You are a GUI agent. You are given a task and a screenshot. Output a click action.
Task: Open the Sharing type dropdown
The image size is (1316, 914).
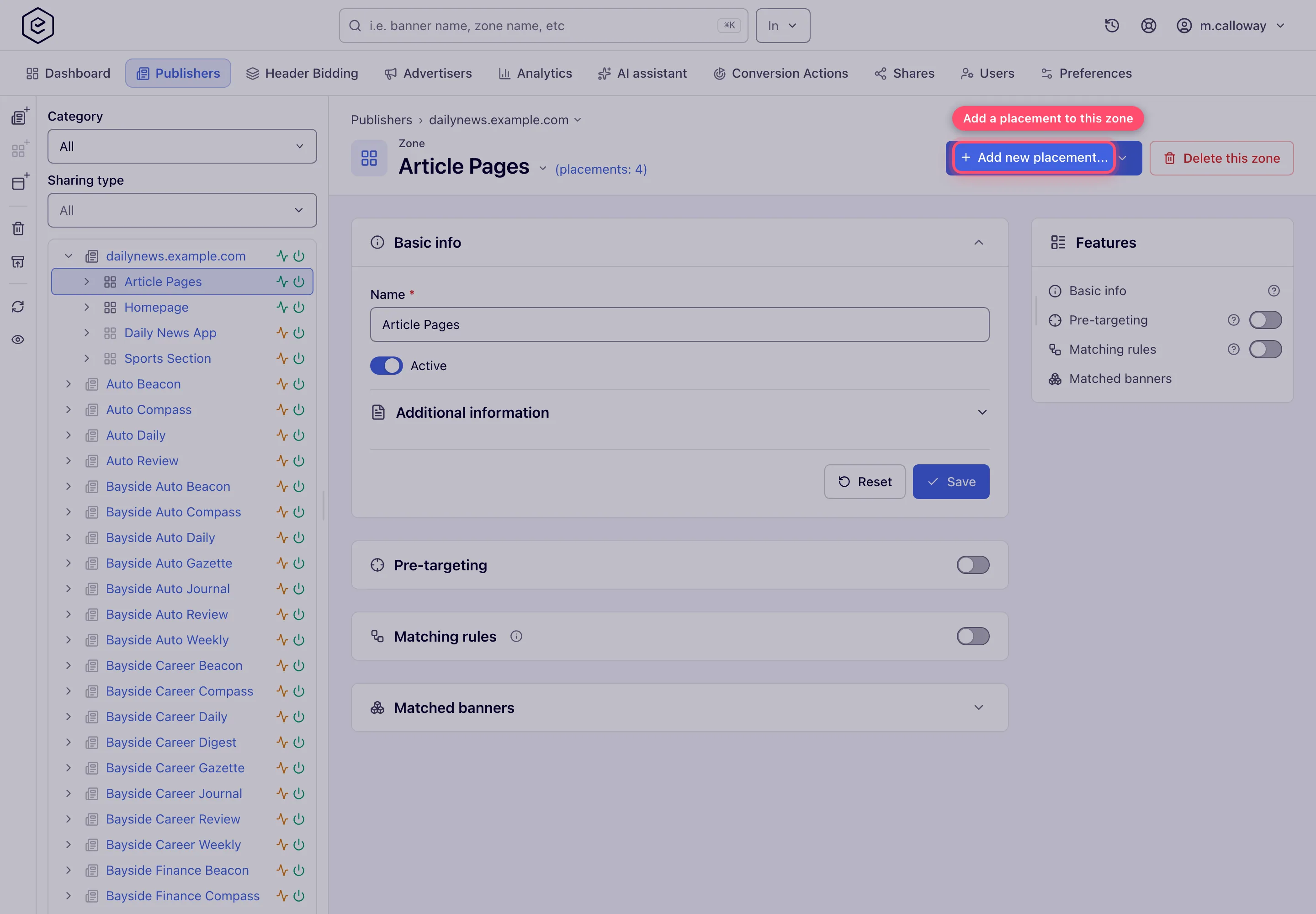coord(182,211)
